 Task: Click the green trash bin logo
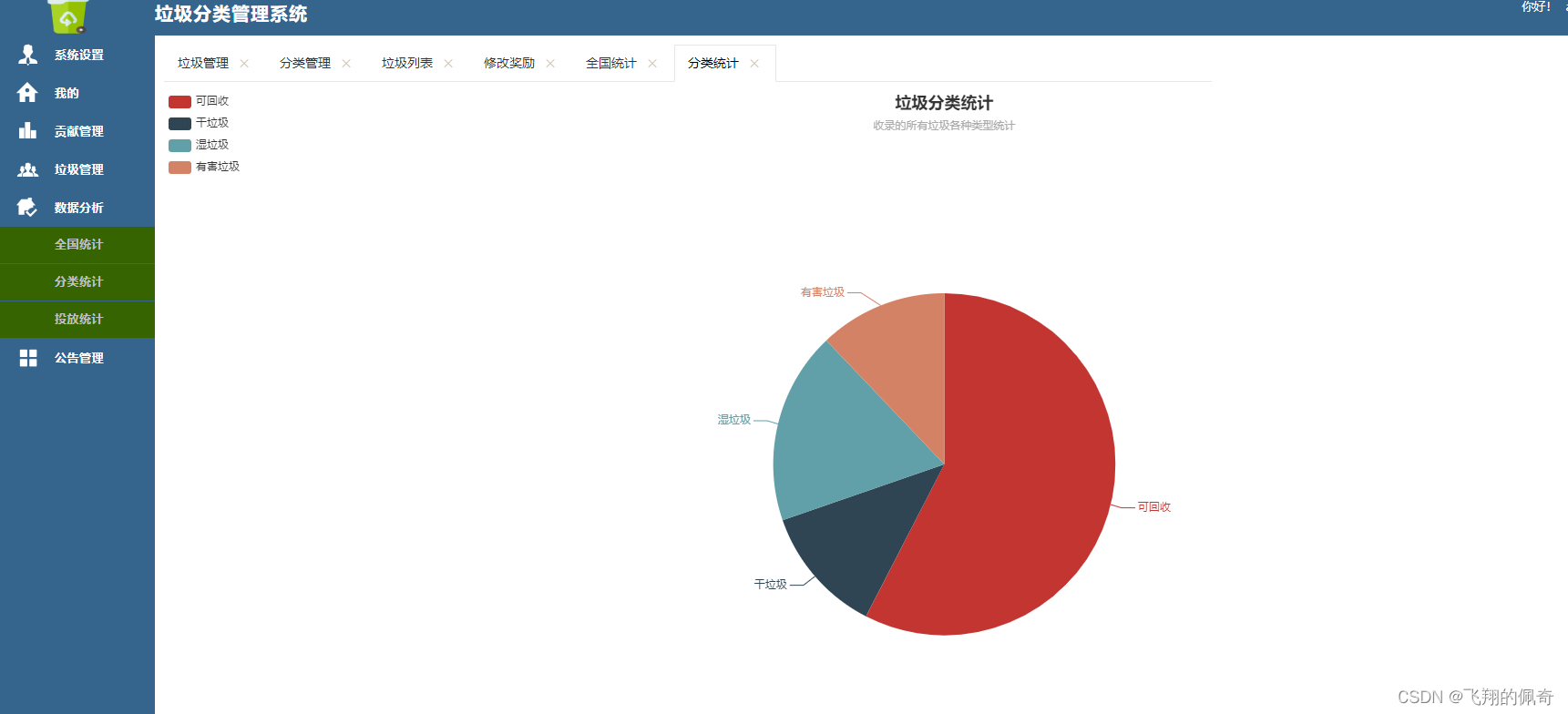click(x=68, y=15)
